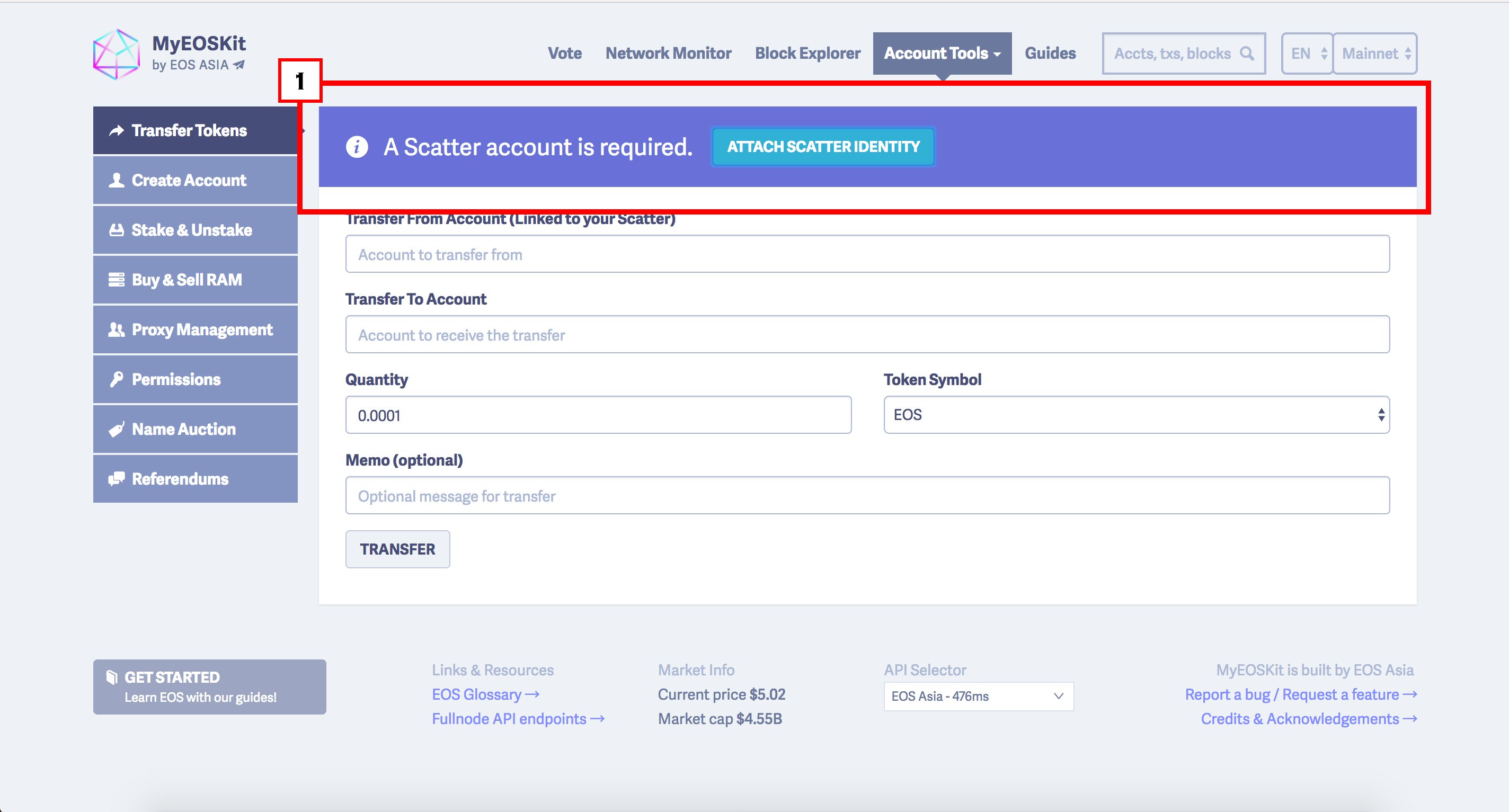Click the Telegram paper plane icon
Image resolution: width=1509 pixels, height=812 pixels.
[x=238, y=65]
